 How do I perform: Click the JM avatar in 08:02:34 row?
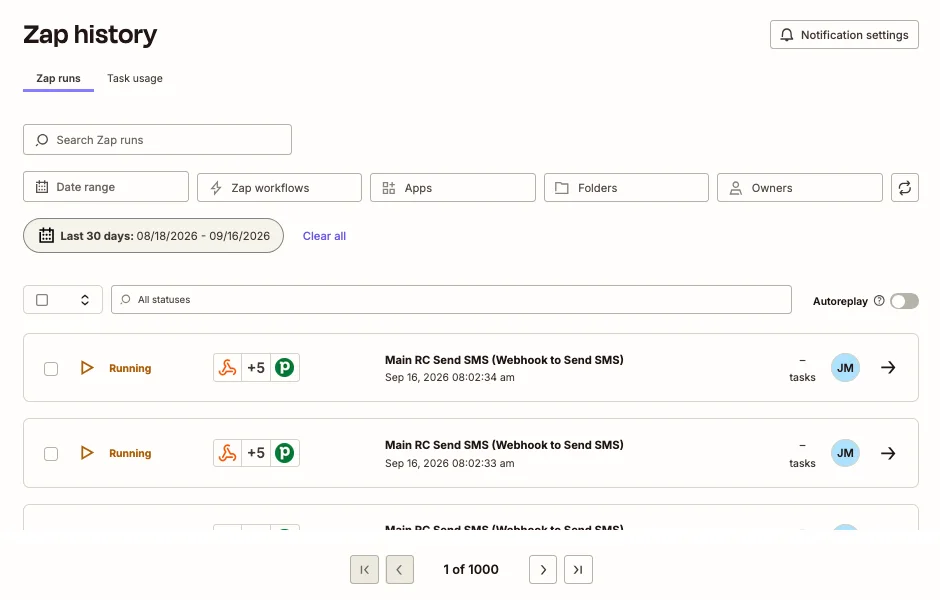coord(845,367)
